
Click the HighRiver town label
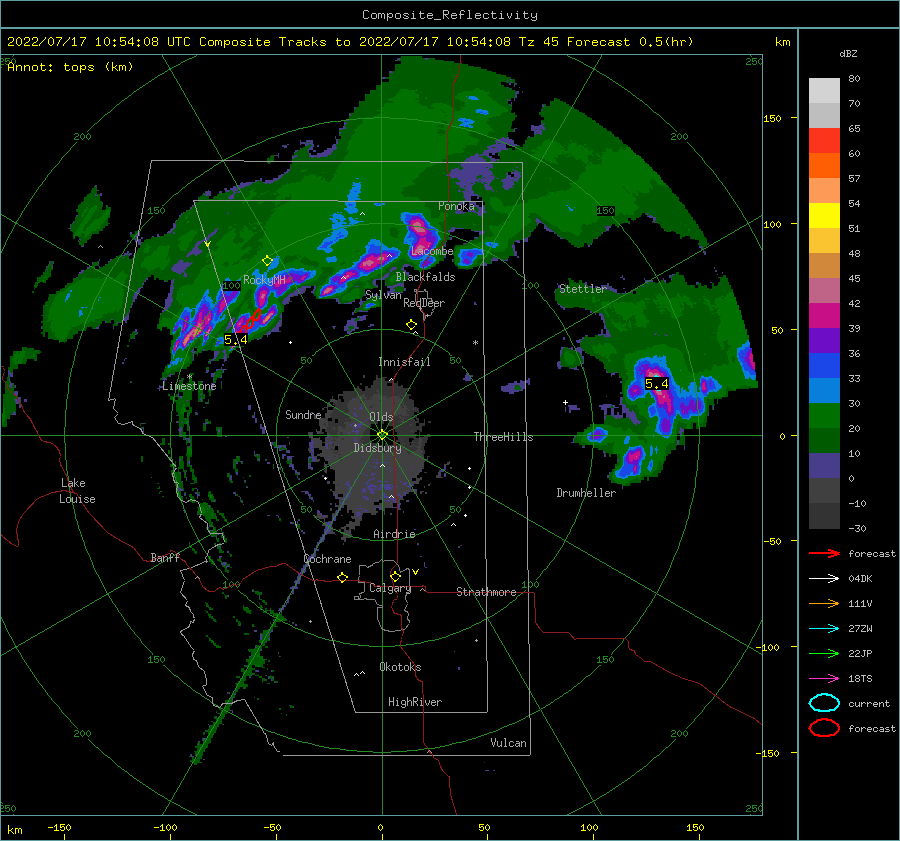415,702
